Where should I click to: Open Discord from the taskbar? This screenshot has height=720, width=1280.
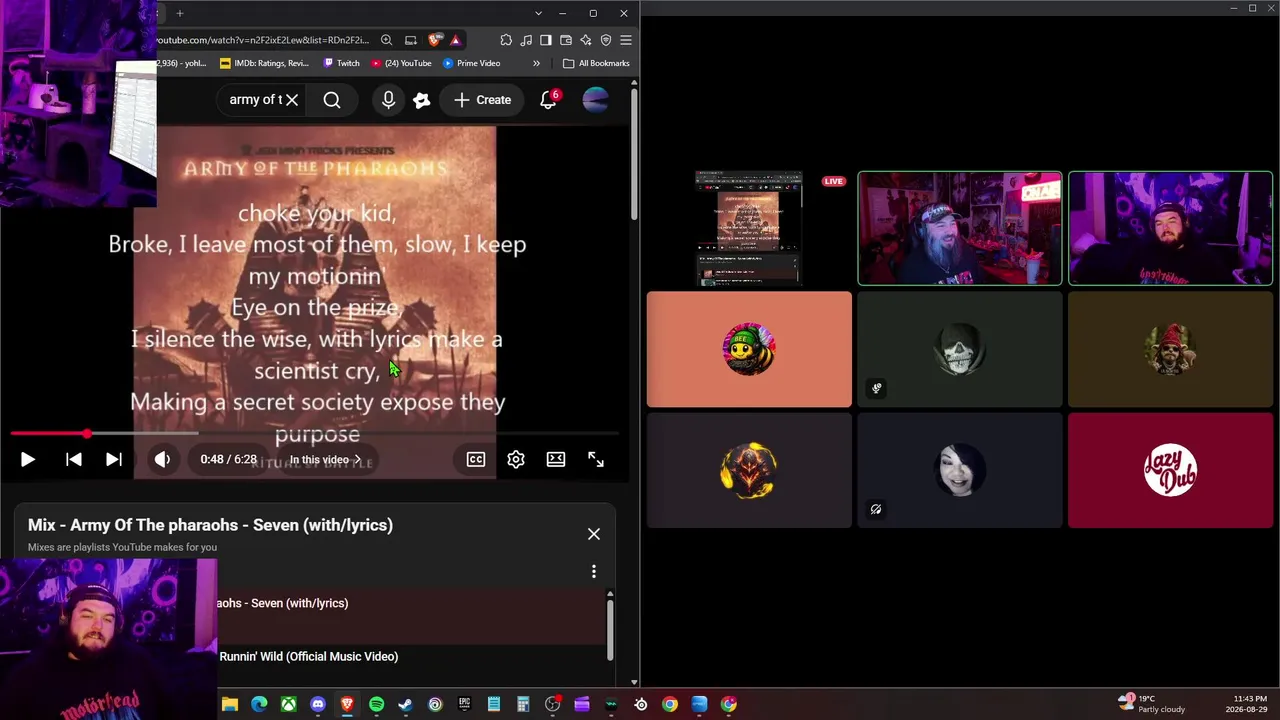pyautogui.click(x=318, y=704)
